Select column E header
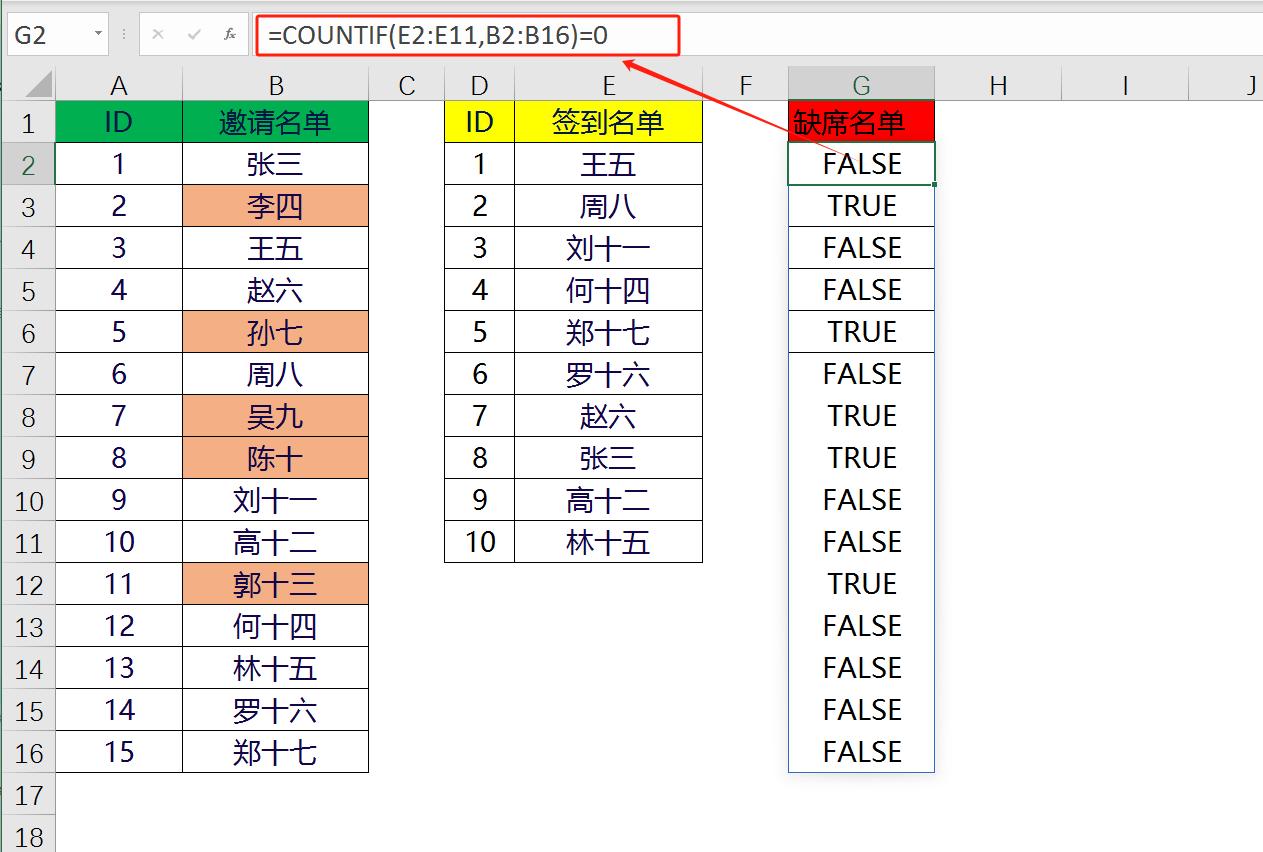This screenshot has height=852, width=1263. [608, 86]
